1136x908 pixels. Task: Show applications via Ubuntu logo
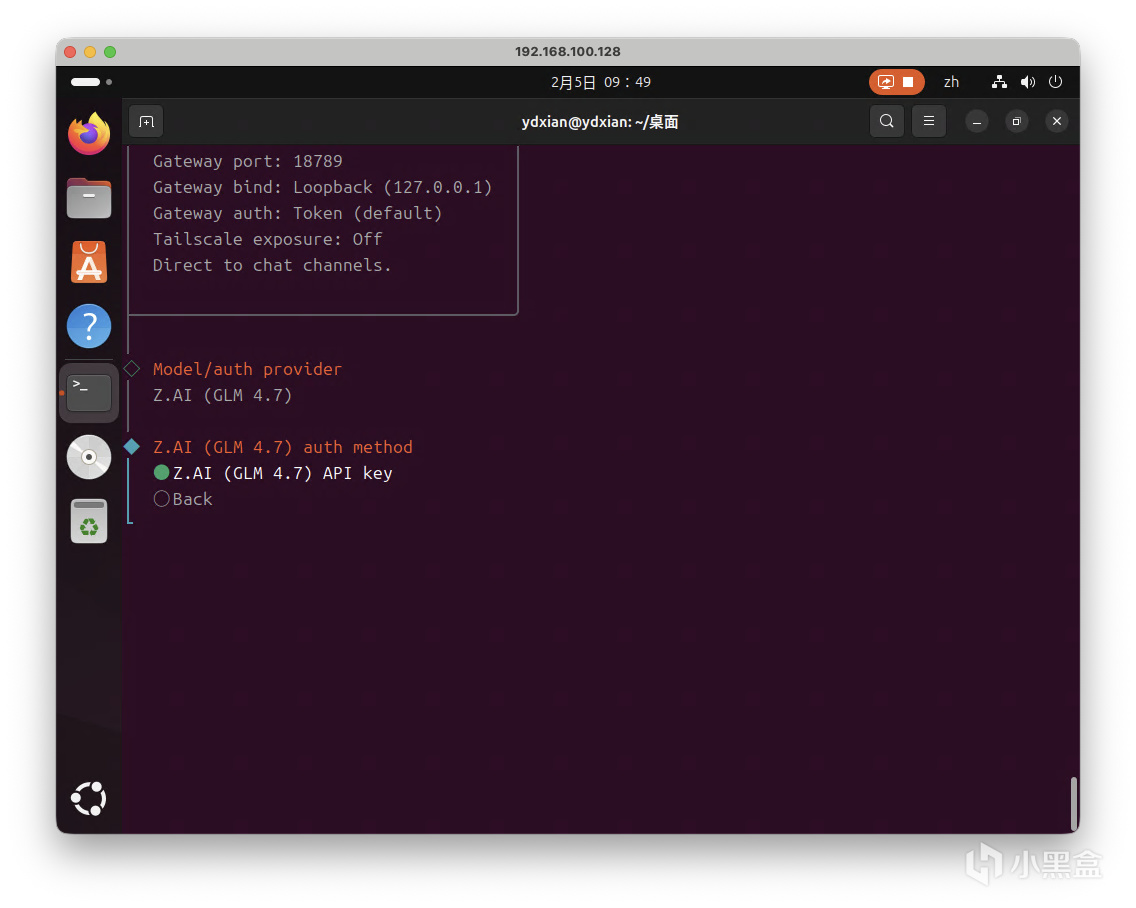coord(89,799)
